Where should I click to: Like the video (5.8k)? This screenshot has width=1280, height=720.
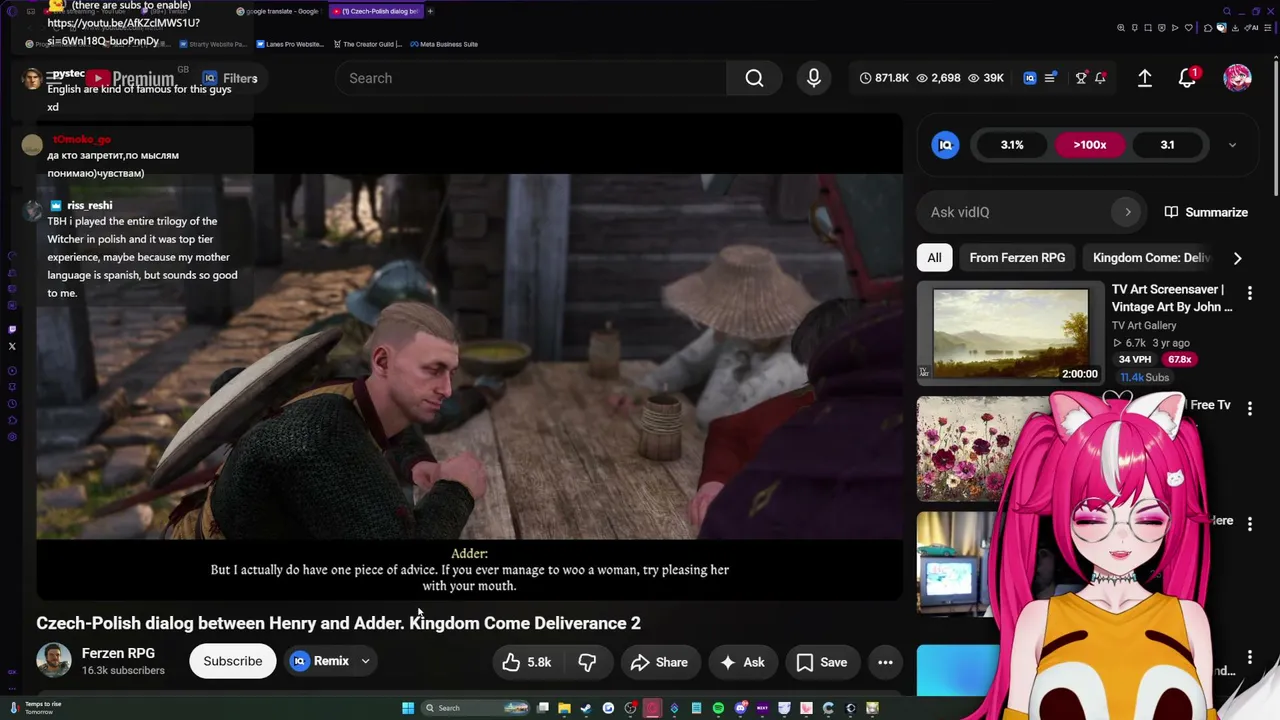[x=527, y=662]
